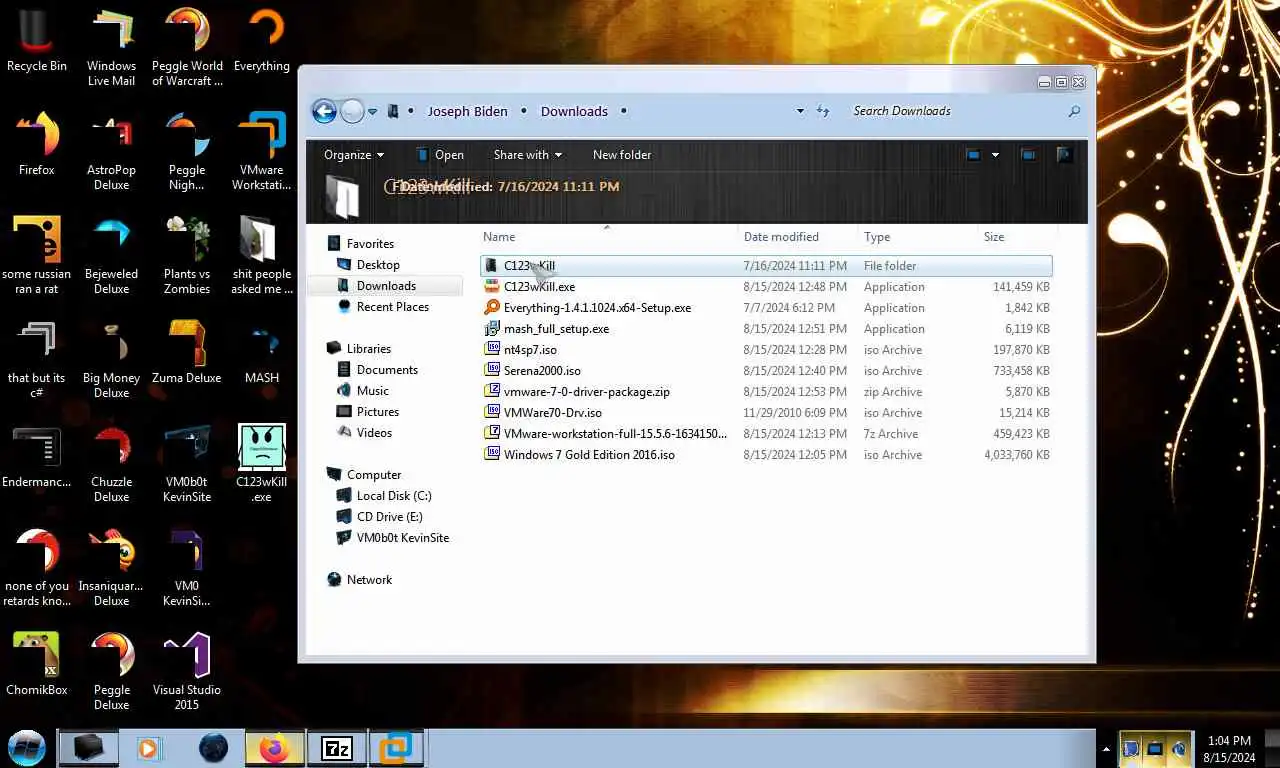
Task: Create a New folder from the toolbar
Action: 622,155
